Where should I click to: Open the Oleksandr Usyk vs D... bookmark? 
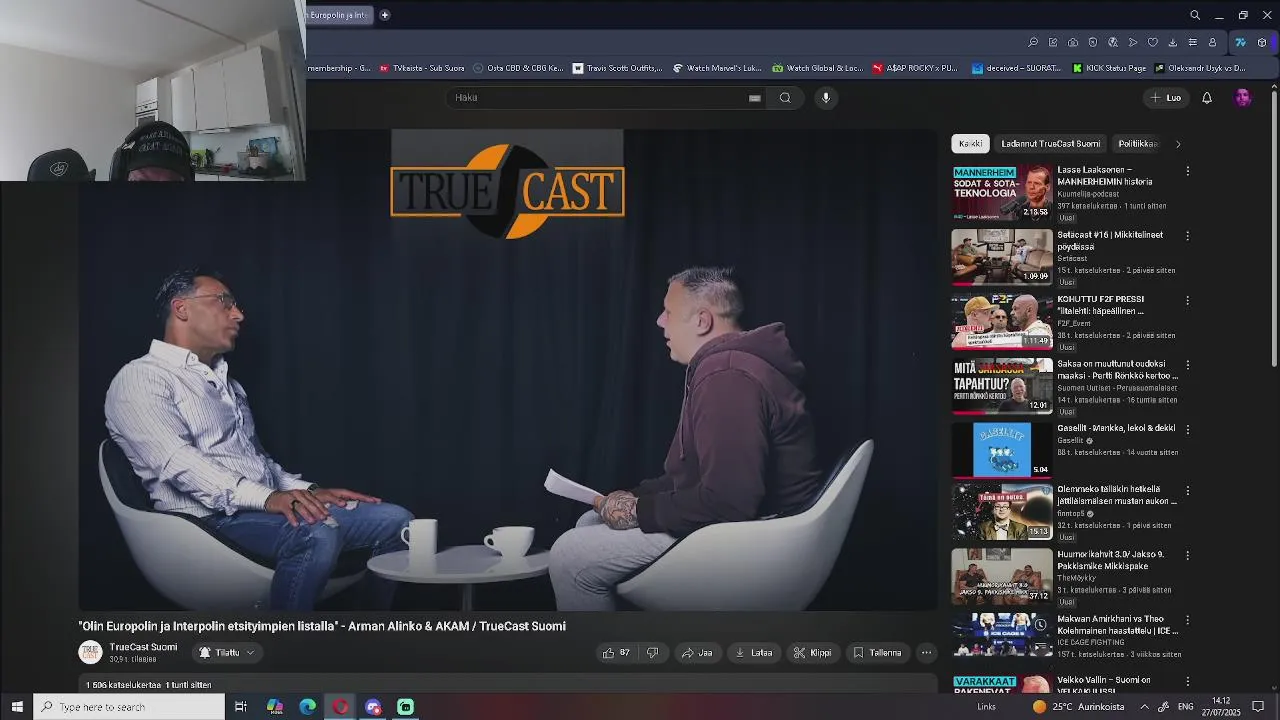1200,68
